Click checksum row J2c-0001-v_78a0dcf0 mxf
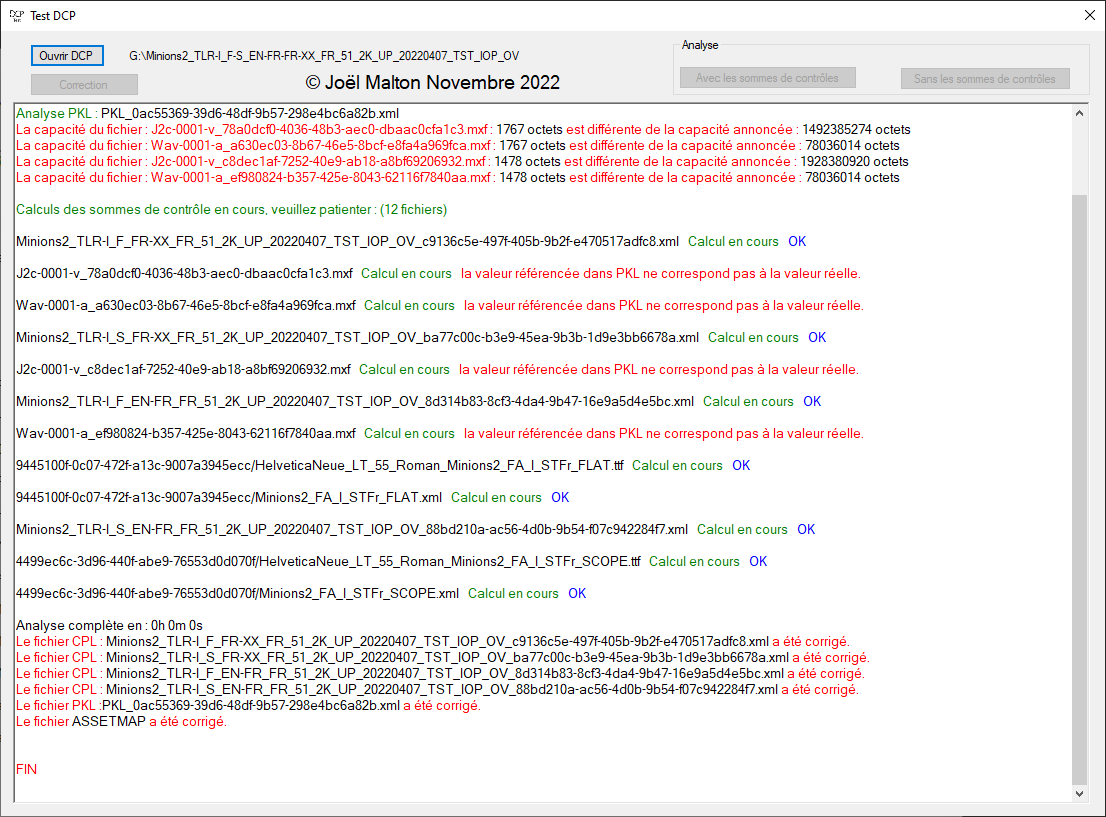 click(x=438, y=274)
